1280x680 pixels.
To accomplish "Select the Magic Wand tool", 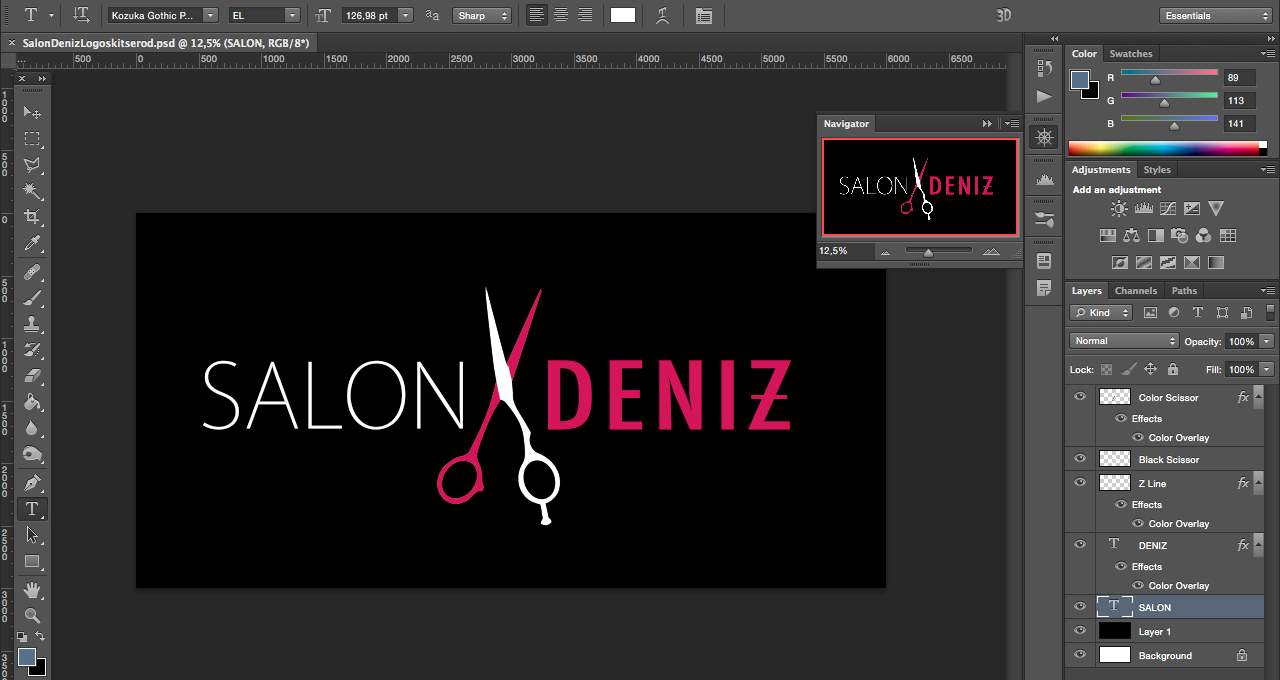I will [32, 191].
